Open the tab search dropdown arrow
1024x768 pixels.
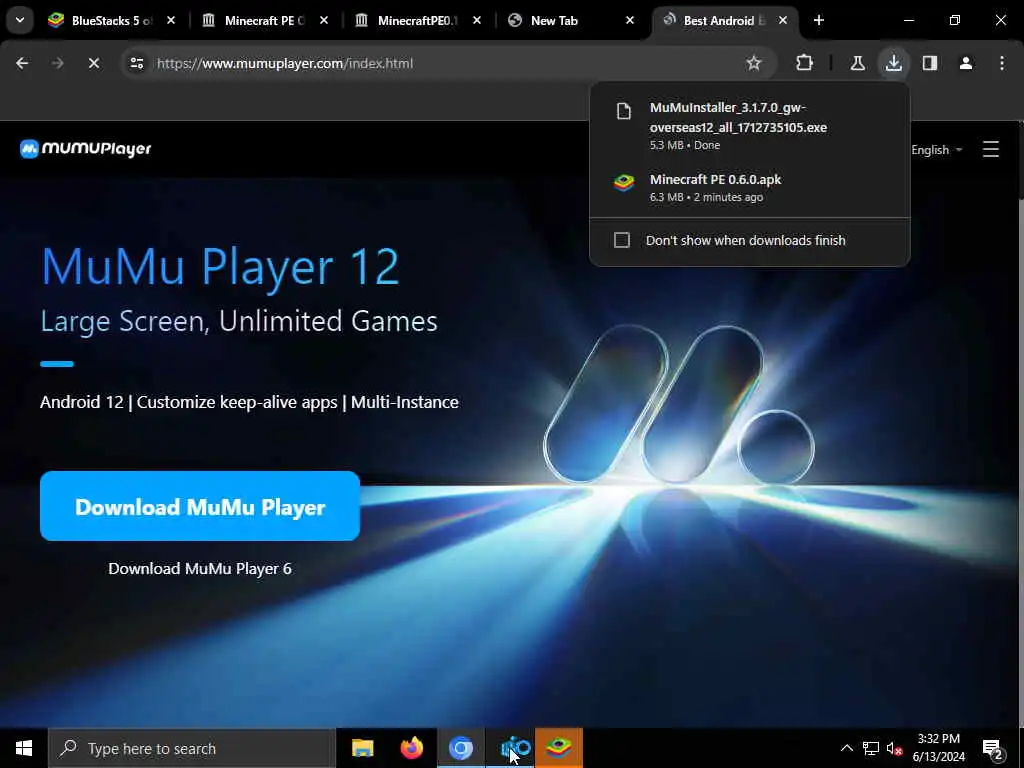click(20, 20)
